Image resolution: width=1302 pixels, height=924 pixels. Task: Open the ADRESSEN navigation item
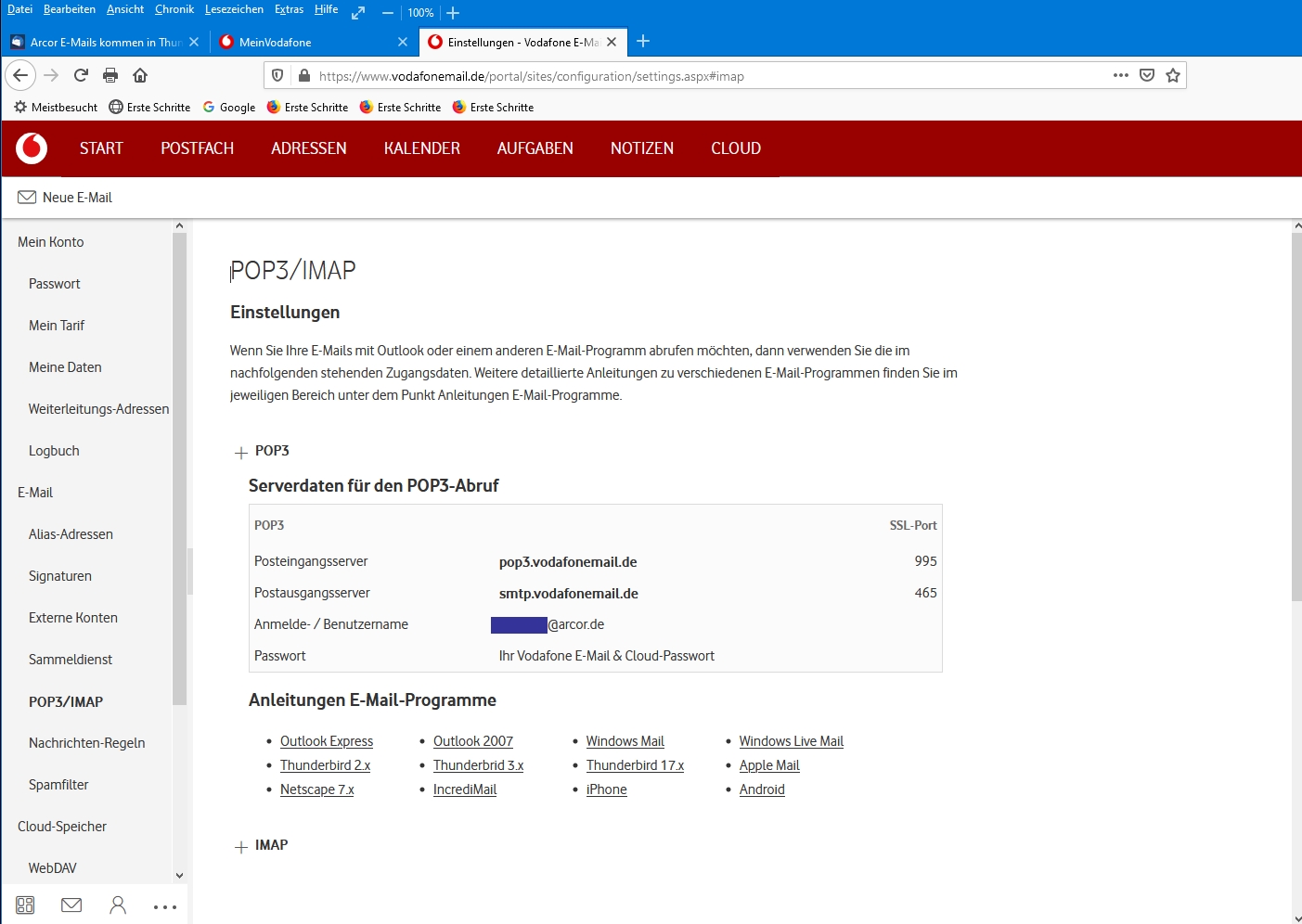pyautogui.click(x=309, y=148)
